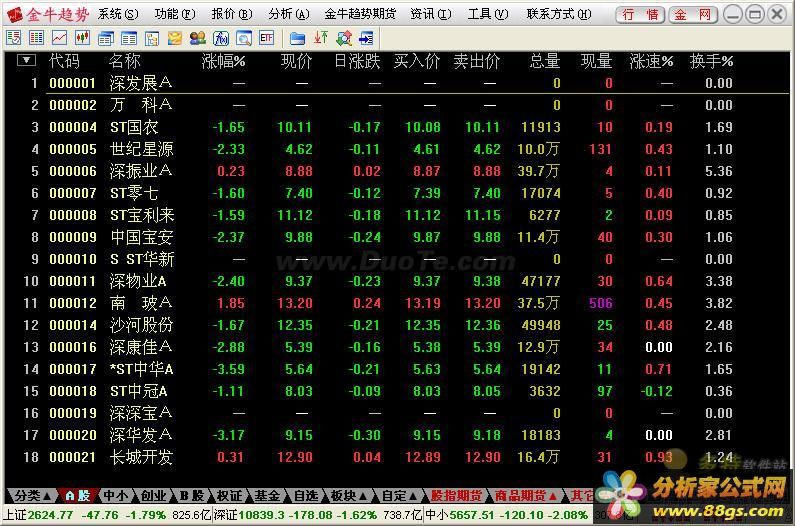Click the 行情 button in title bar
Viewport: 795px width, 526px height.
click(640, 14)
